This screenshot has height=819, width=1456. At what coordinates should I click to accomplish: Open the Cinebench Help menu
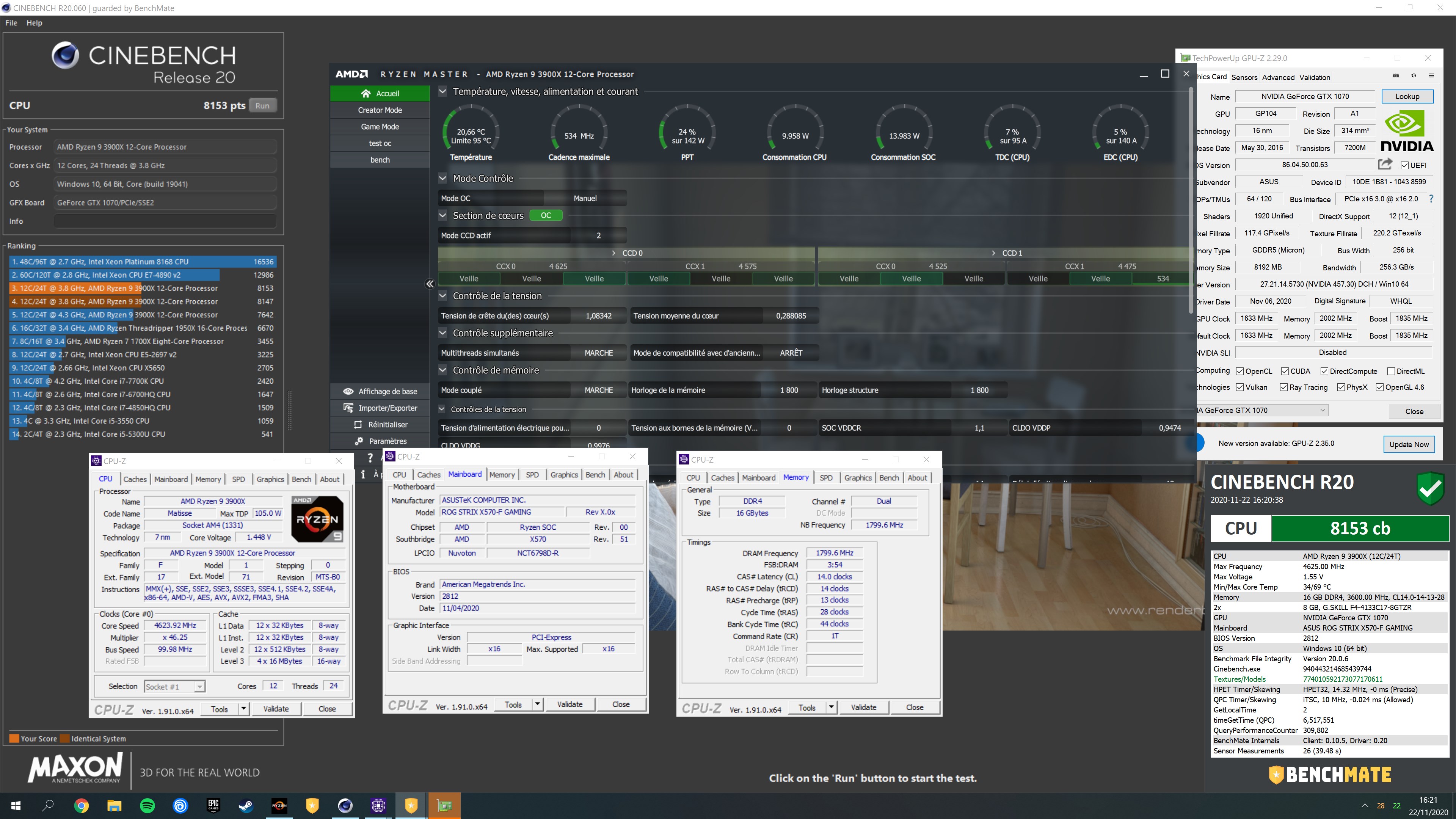[x=34, y=23]
